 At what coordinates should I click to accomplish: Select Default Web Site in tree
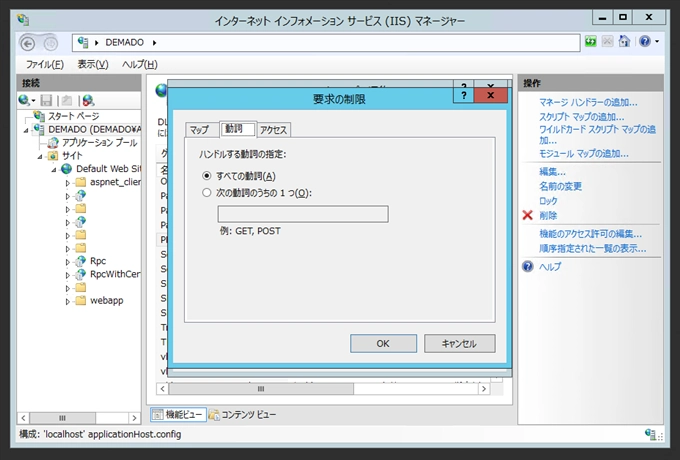[108, 169]
